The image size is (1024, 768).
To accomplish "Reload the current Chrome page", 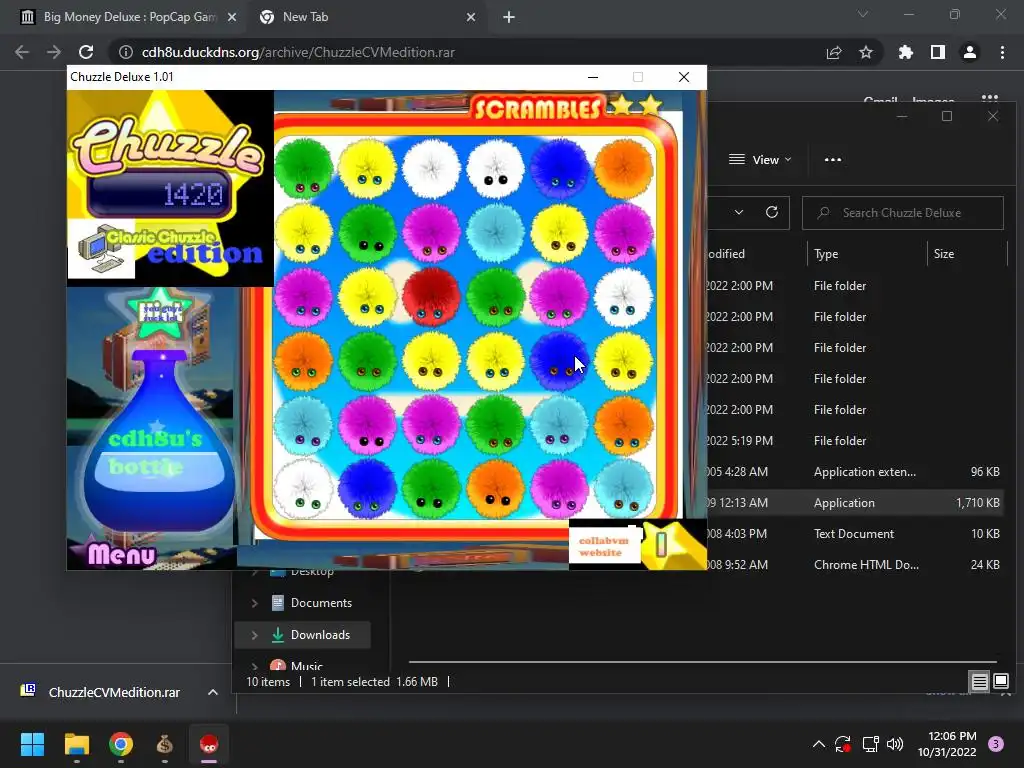I will [x=86, y=52].
